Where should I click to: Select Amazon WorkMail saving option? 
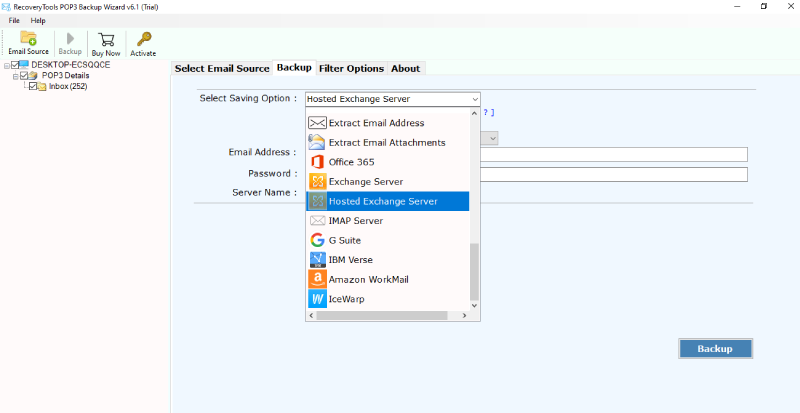[x=368, y=279]
